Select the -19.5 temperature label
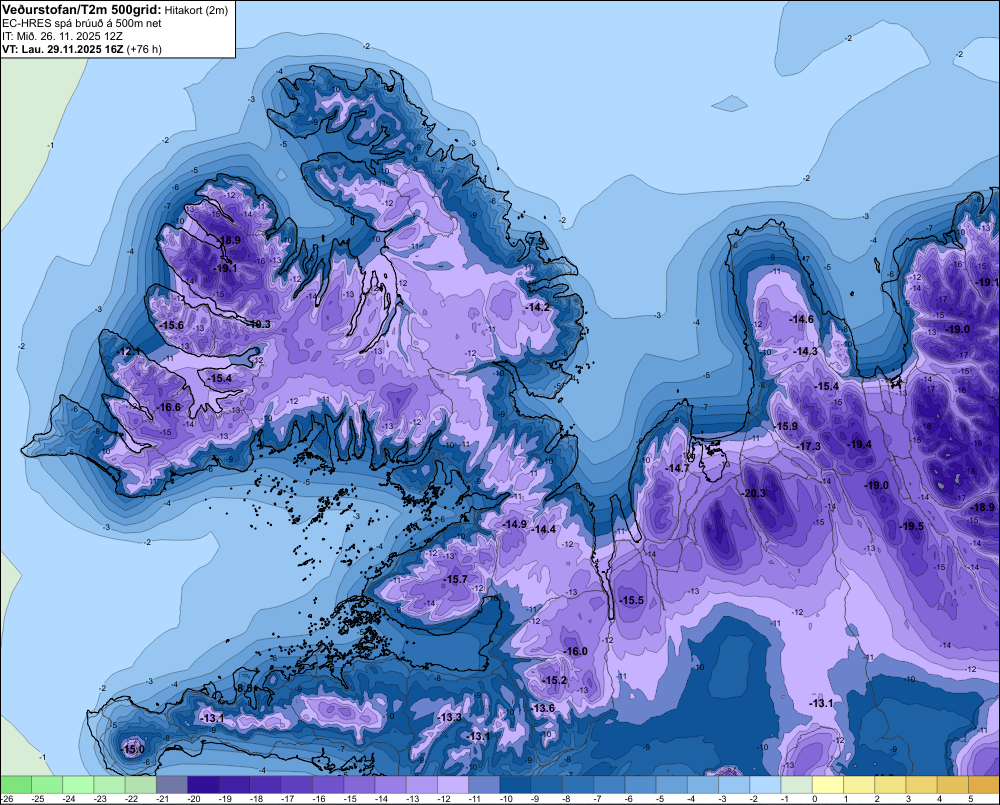This screenshot has height=805, width=1000. [911, 526]
